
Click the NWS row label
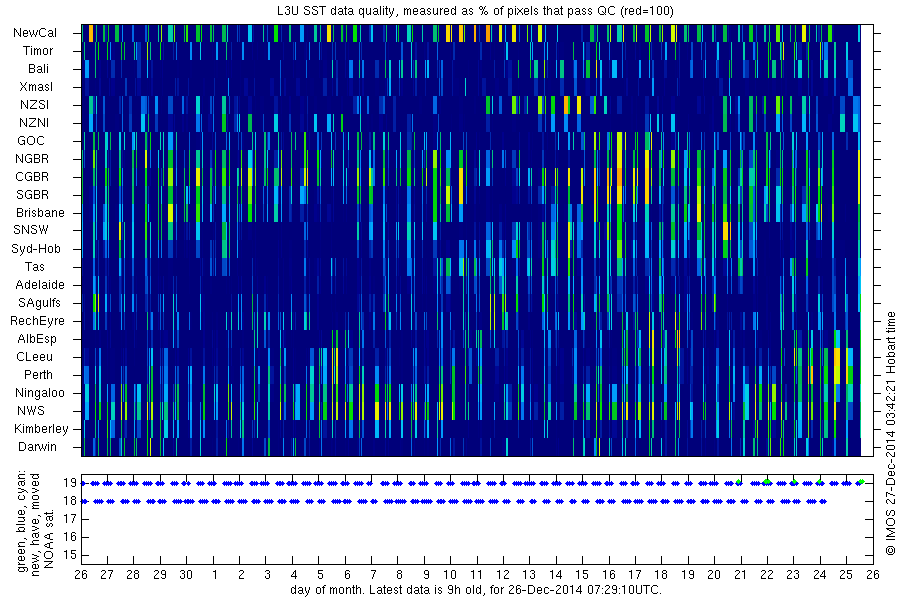point(31,411)
